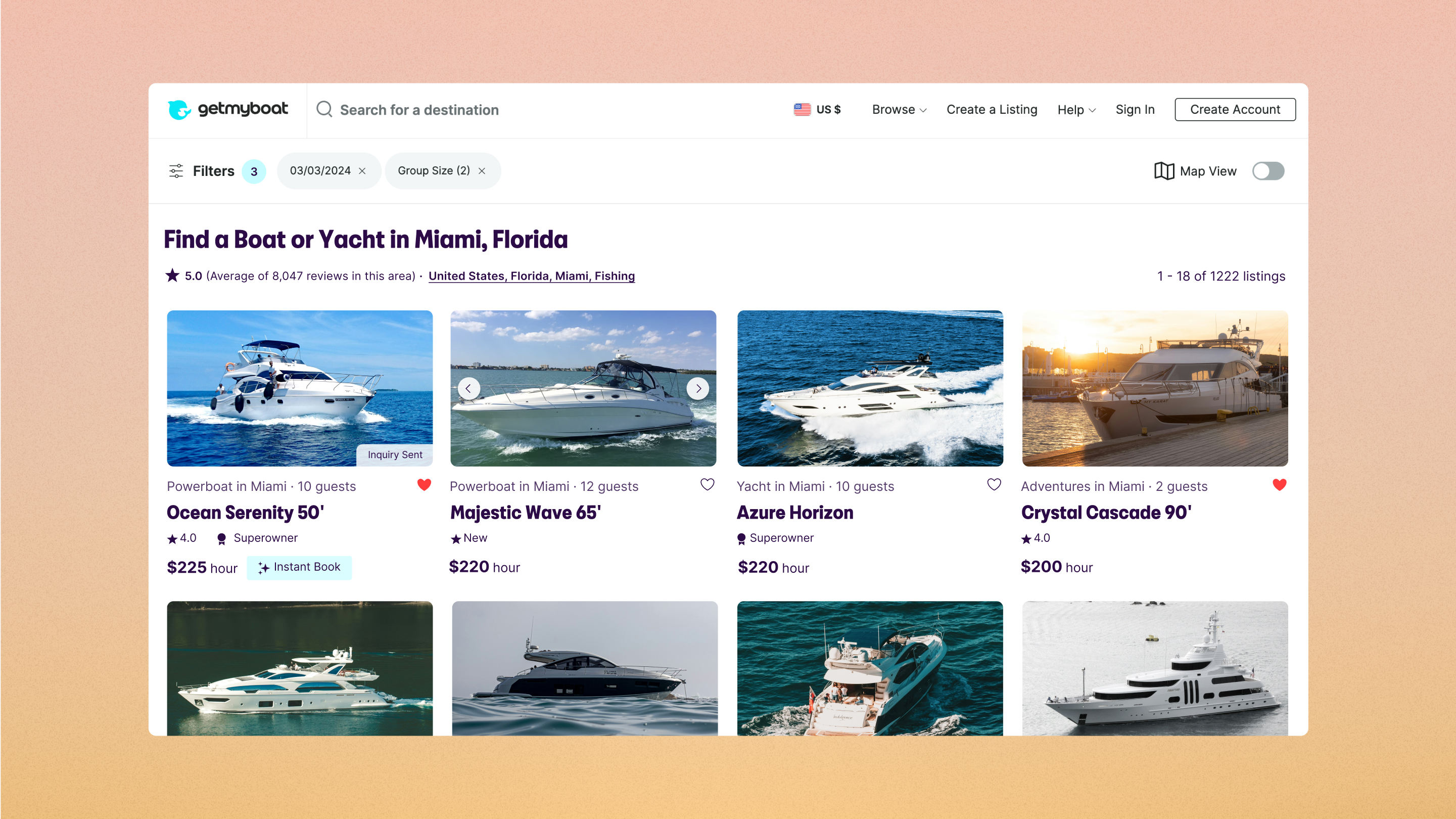Unfavorite the Ocean Serenity 50' listing
Screen dimensions: 1456x819
pyautogui.click(x=424, y=485)
